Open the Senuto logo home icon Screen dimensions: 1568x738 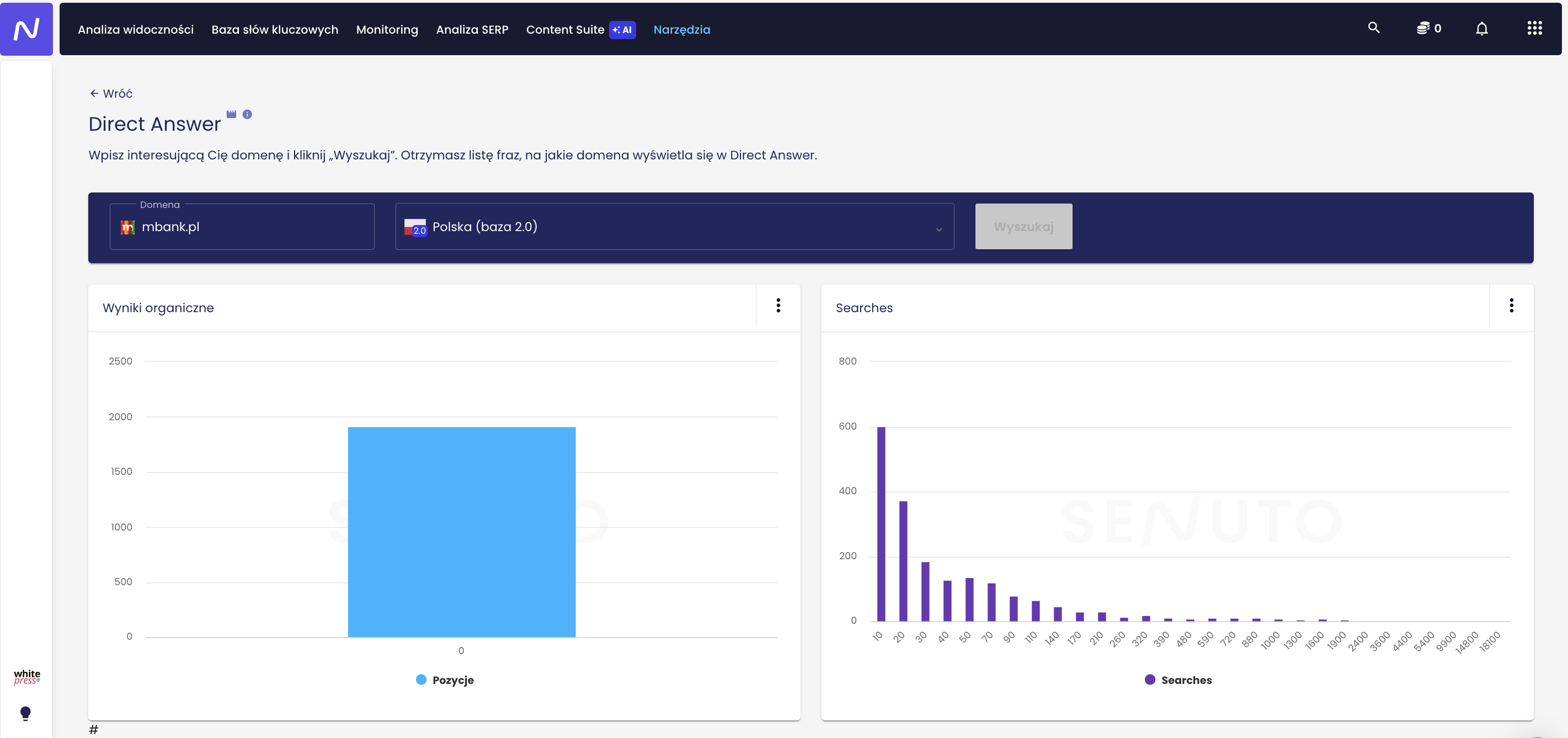point(26,29)
